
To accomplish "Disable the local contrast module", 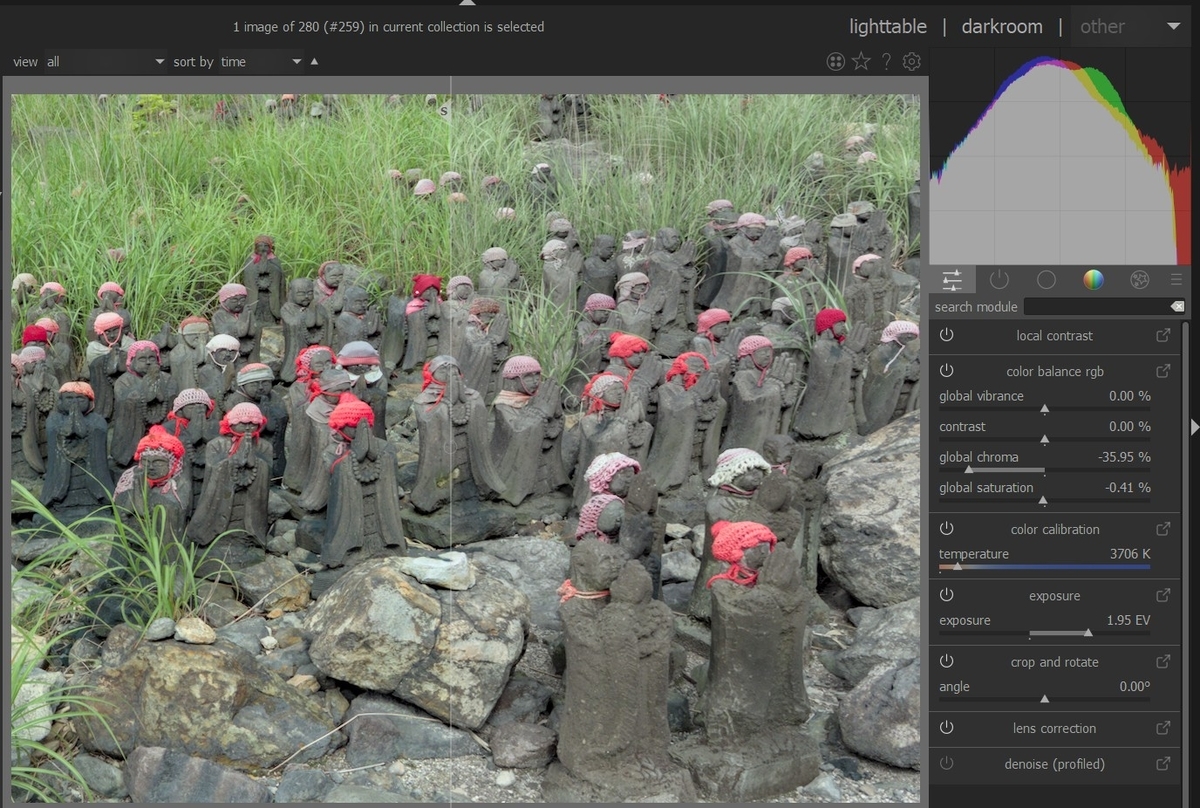I will click(946, 335).
